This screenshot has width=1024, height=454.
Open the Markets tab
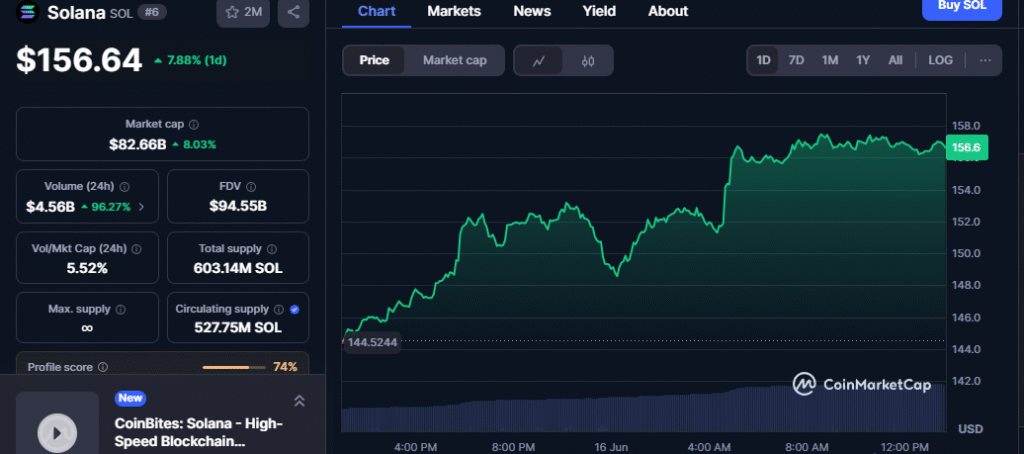coord(454,12)
